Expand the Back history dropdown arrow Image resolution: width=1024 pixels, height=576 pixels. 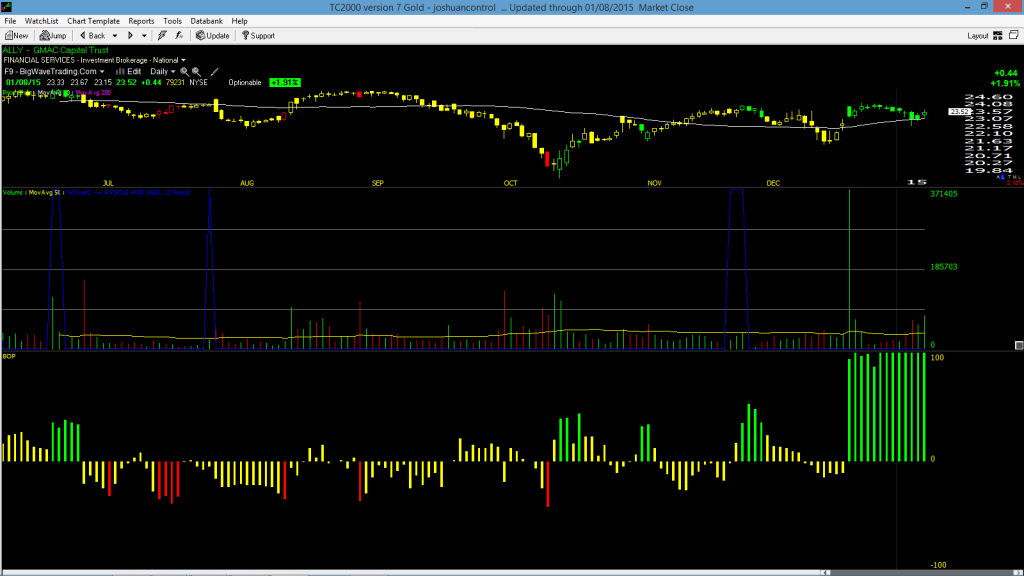pos(115,36)
